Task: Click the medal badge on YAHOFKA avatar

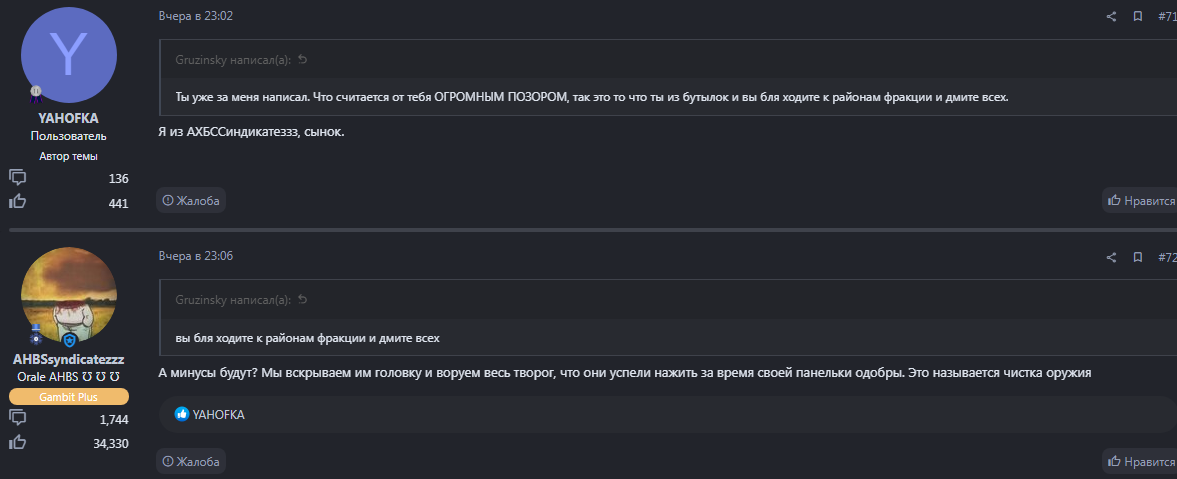Action: point(35,93)
